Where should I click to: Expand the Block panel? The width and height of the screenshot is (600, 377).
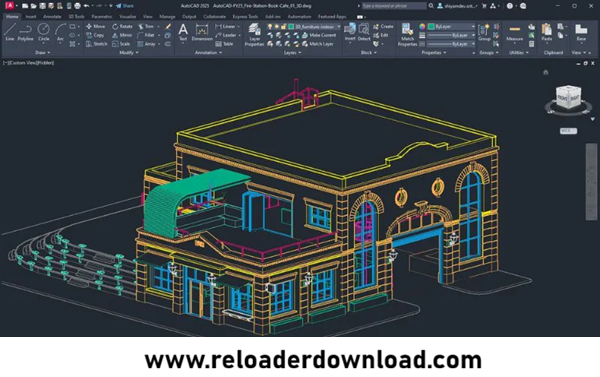click(x=368, y=52)
